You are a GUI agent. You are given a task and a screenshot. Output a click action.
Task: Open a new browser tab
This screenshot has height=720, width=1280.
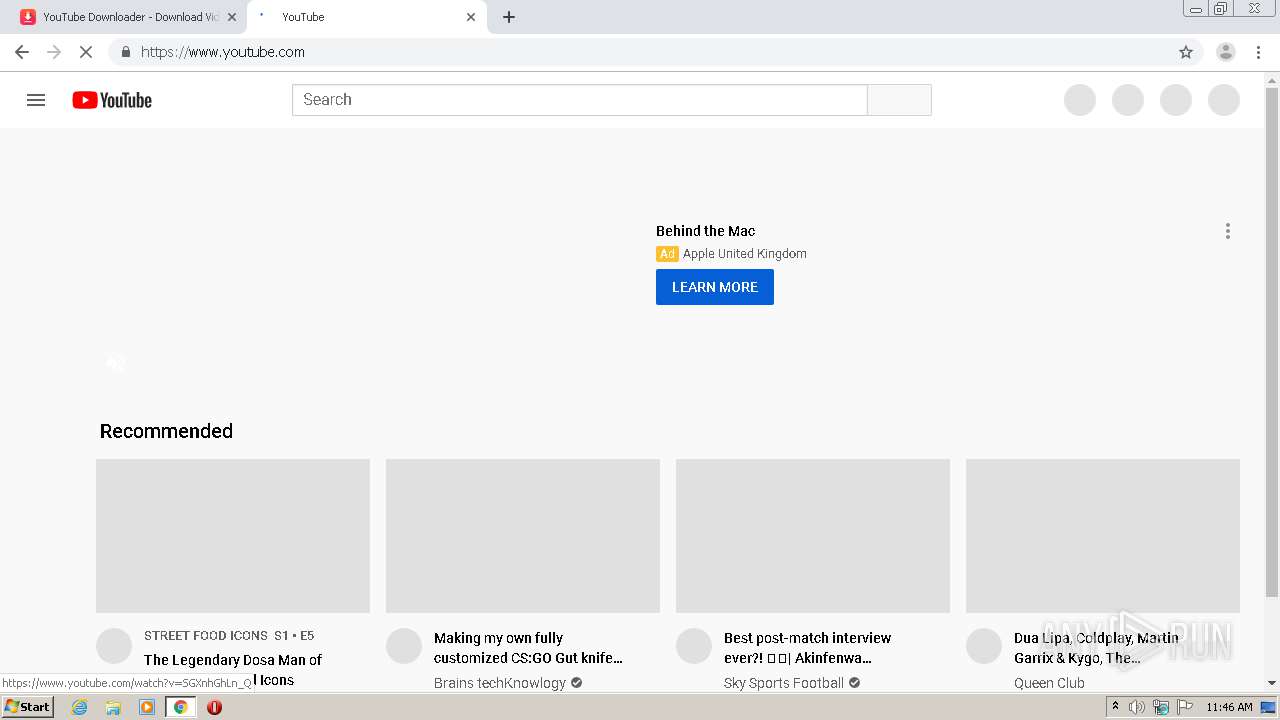tap(509, 17)
